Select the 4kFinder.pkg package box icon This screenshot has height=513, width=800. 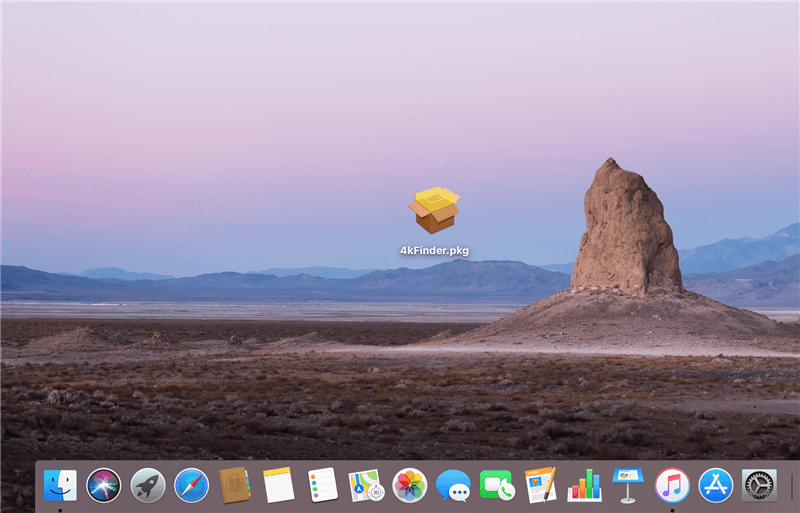[434, 210]
